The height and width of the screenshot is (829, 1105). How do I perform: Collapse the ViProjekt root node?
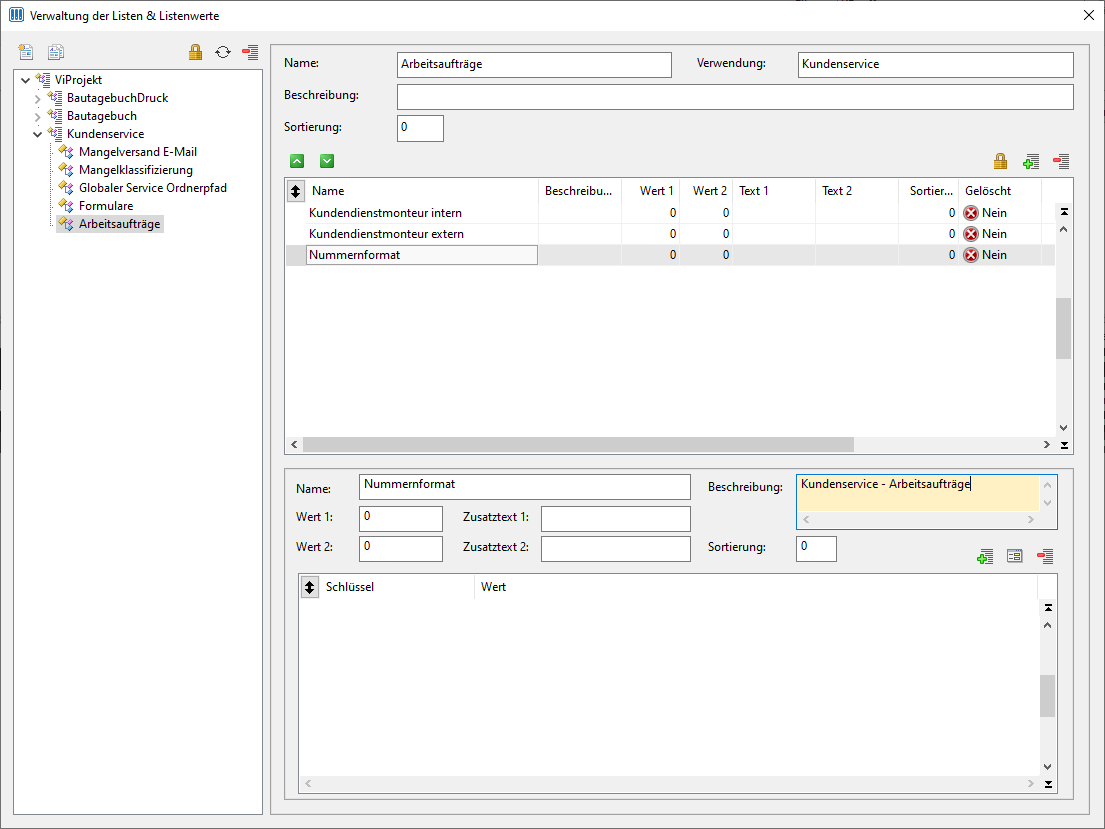click(x=25, y=80)
